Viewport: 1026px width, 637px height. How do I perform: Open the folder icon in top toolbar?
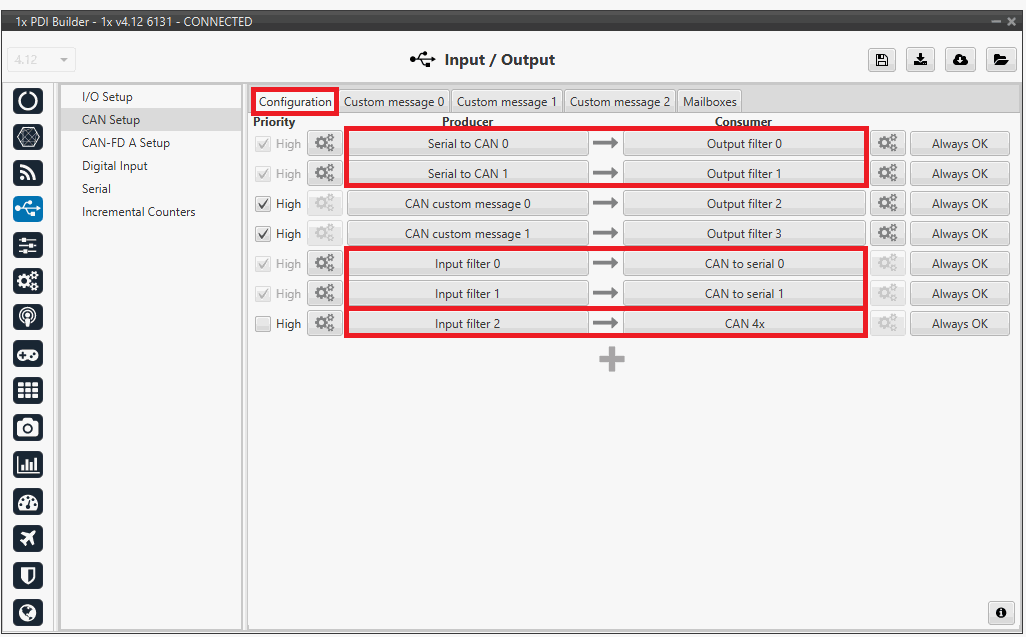(1000, 60)
